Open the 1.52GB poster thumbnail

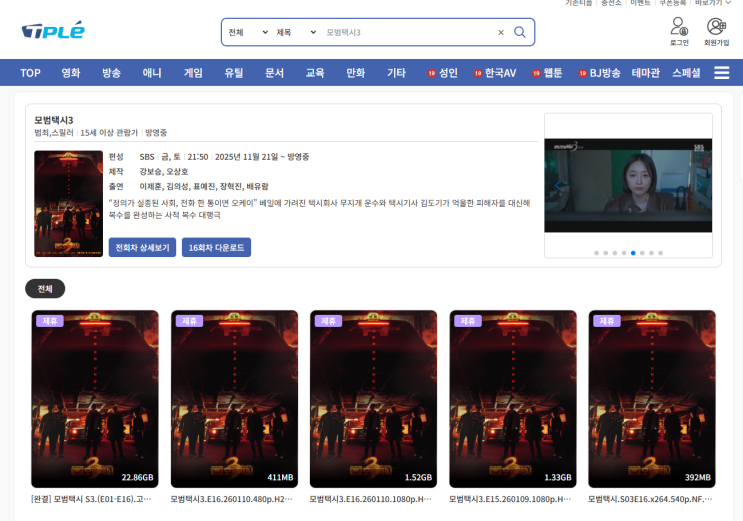click(x=373, y=399)
